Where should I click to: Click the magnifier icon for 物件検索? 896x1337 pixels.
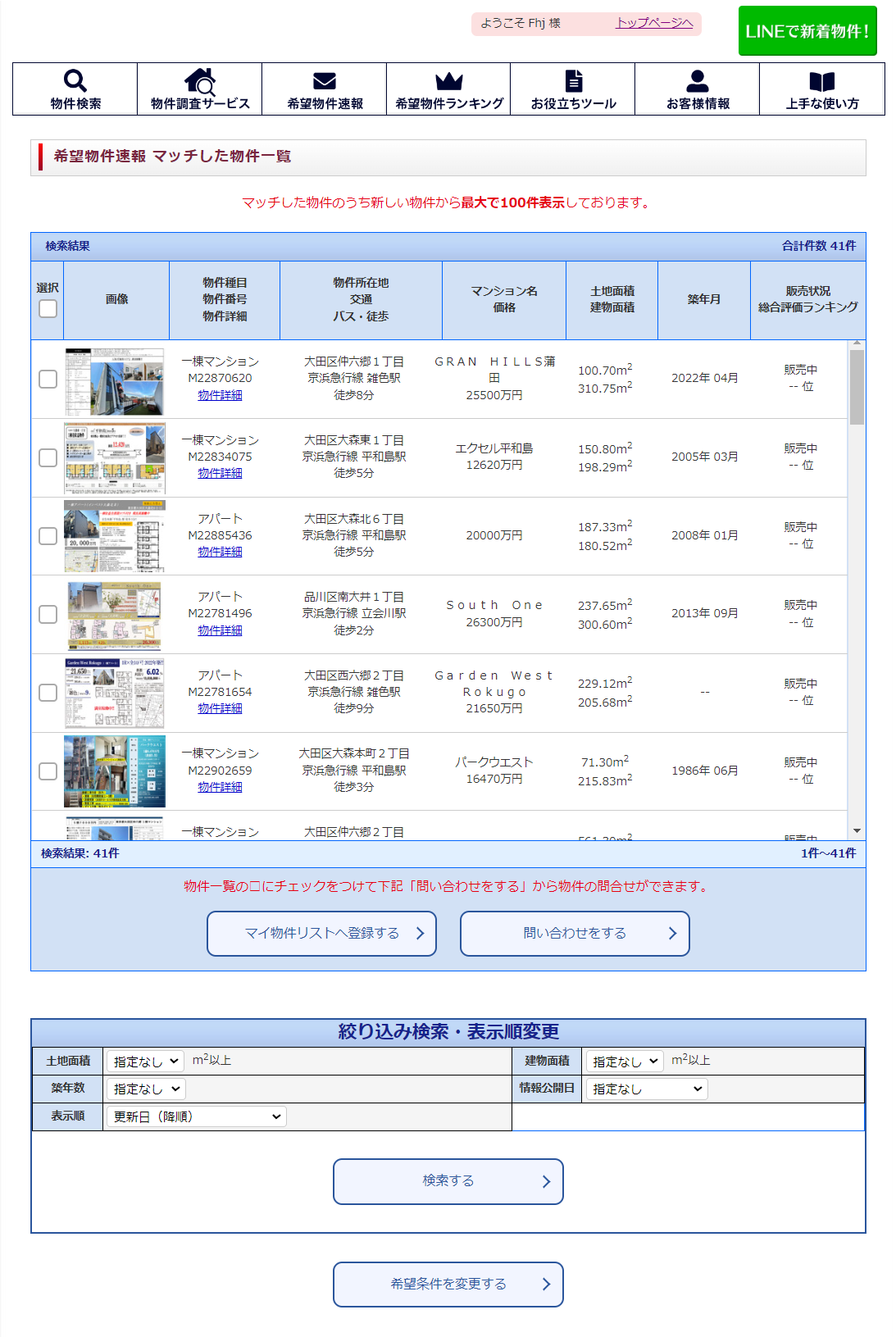tap(75, 80)
